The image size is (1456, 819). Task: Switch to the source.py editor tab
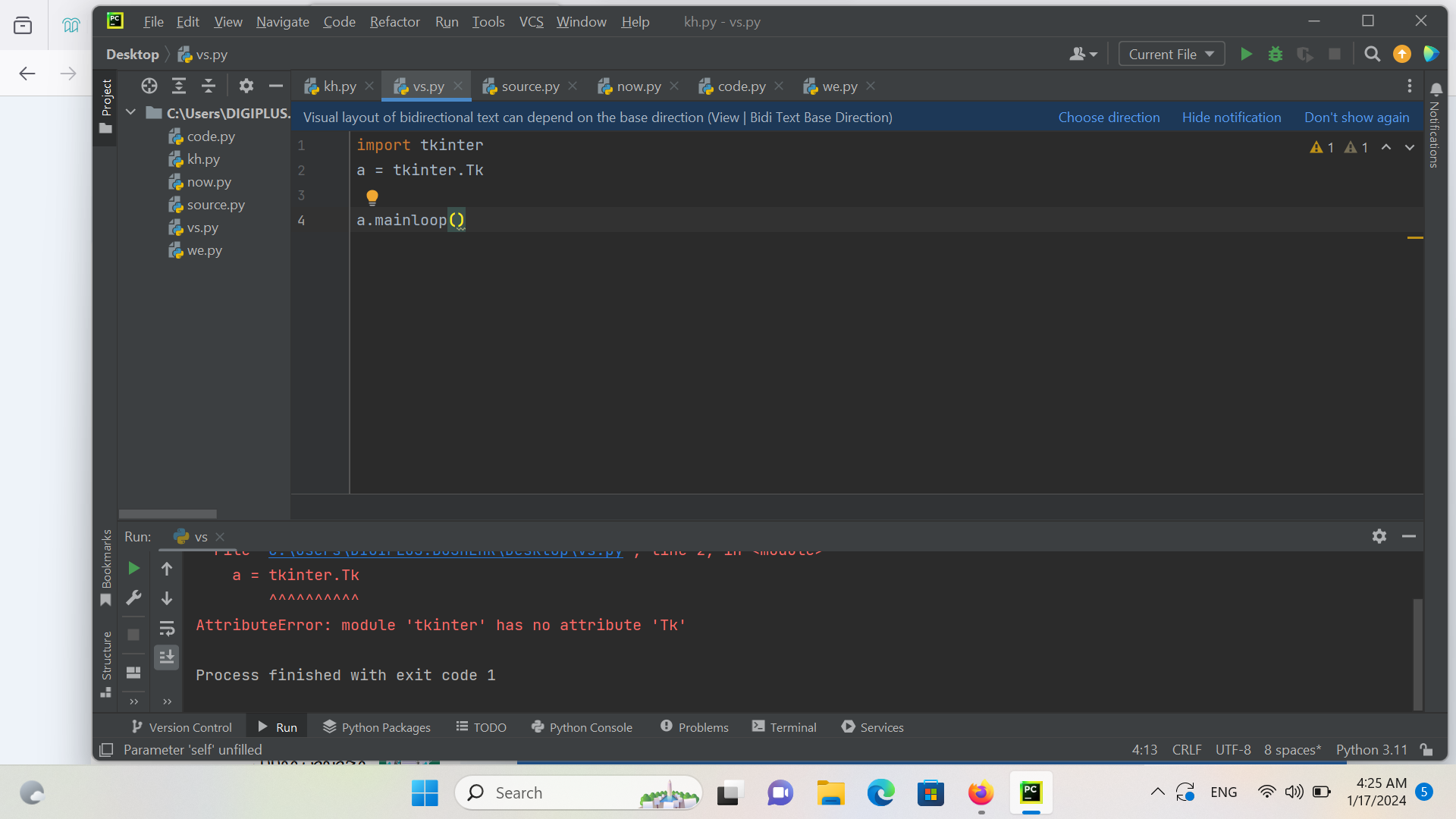pos(530,86)
